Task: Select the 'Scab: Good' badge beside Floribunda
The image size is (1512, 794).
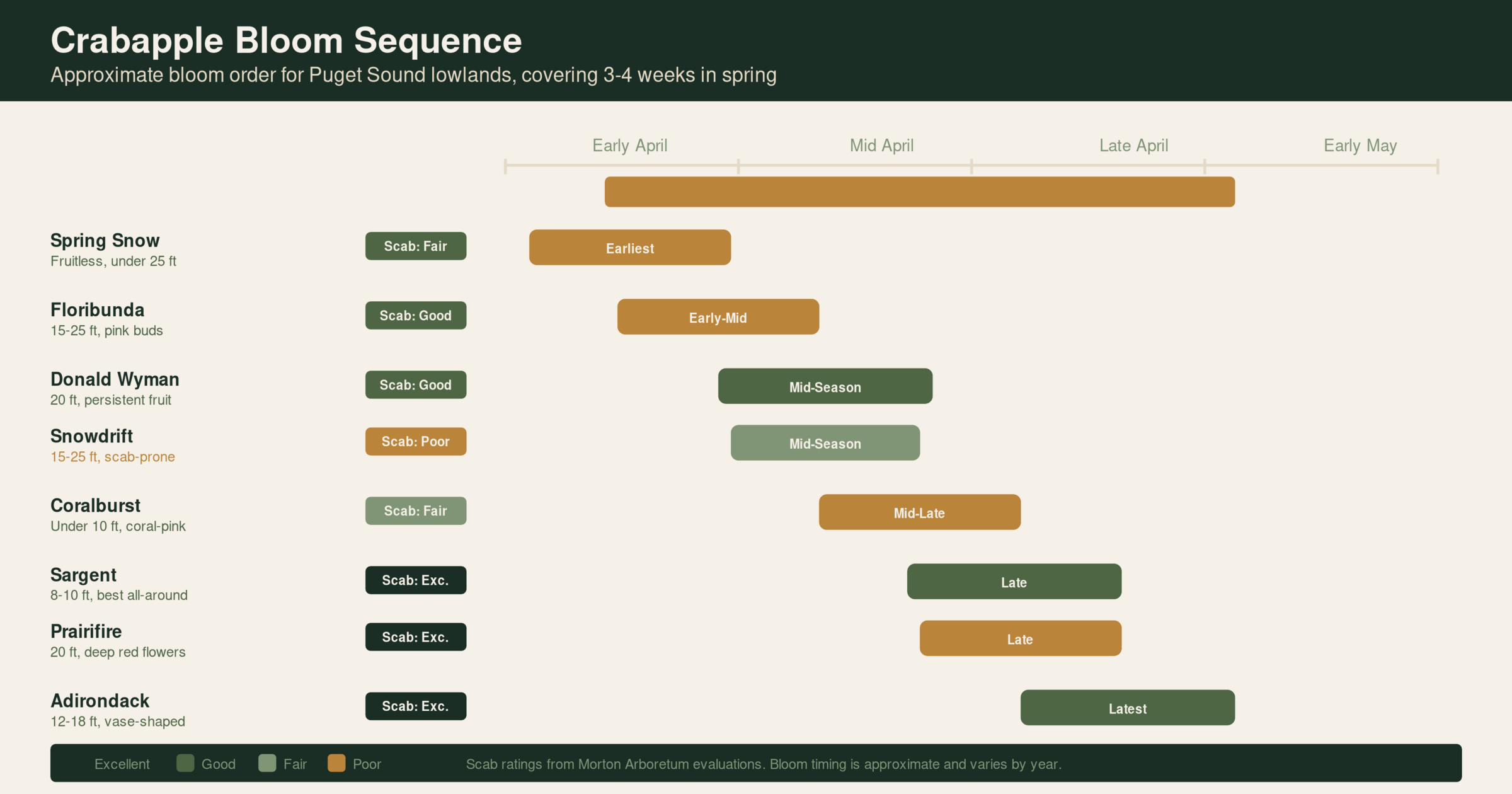Action: (415, 315)
